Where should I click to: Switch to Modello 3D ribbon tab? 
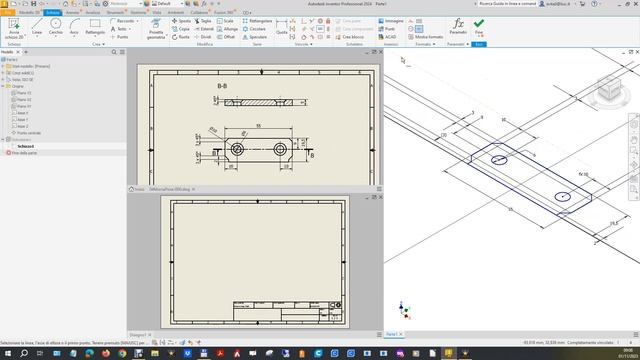tap(29, 13)
